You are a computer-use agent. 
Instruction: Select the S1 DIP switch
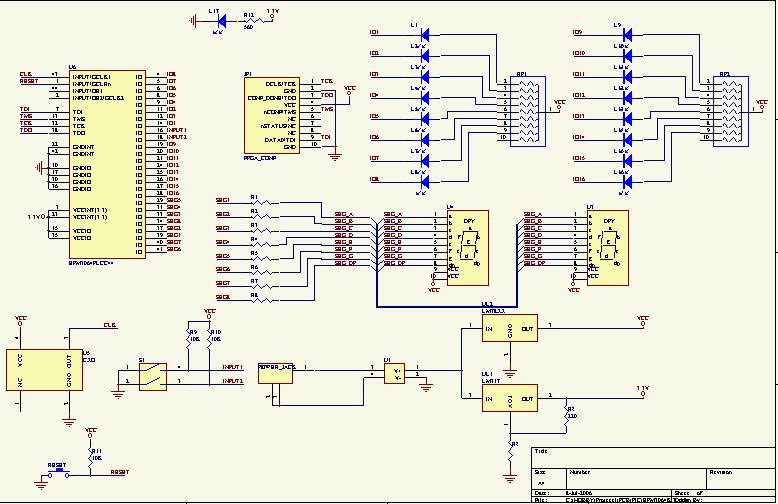pyautogui.click(x=153, y=377)
